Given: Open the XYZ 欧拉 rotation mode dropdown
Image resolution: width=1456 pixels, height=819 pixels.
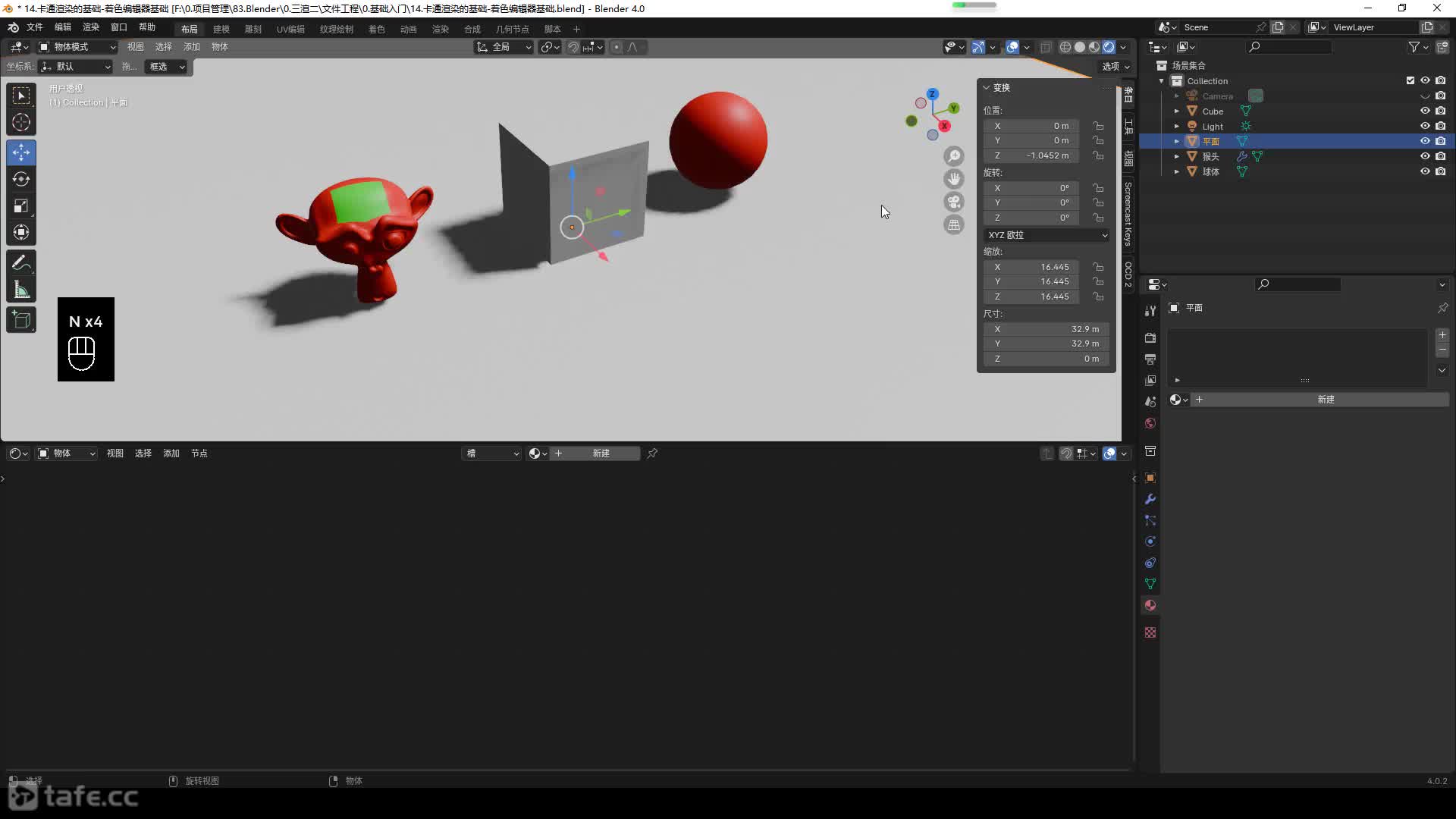Looking at the screenshot, I should (1046, 235).
